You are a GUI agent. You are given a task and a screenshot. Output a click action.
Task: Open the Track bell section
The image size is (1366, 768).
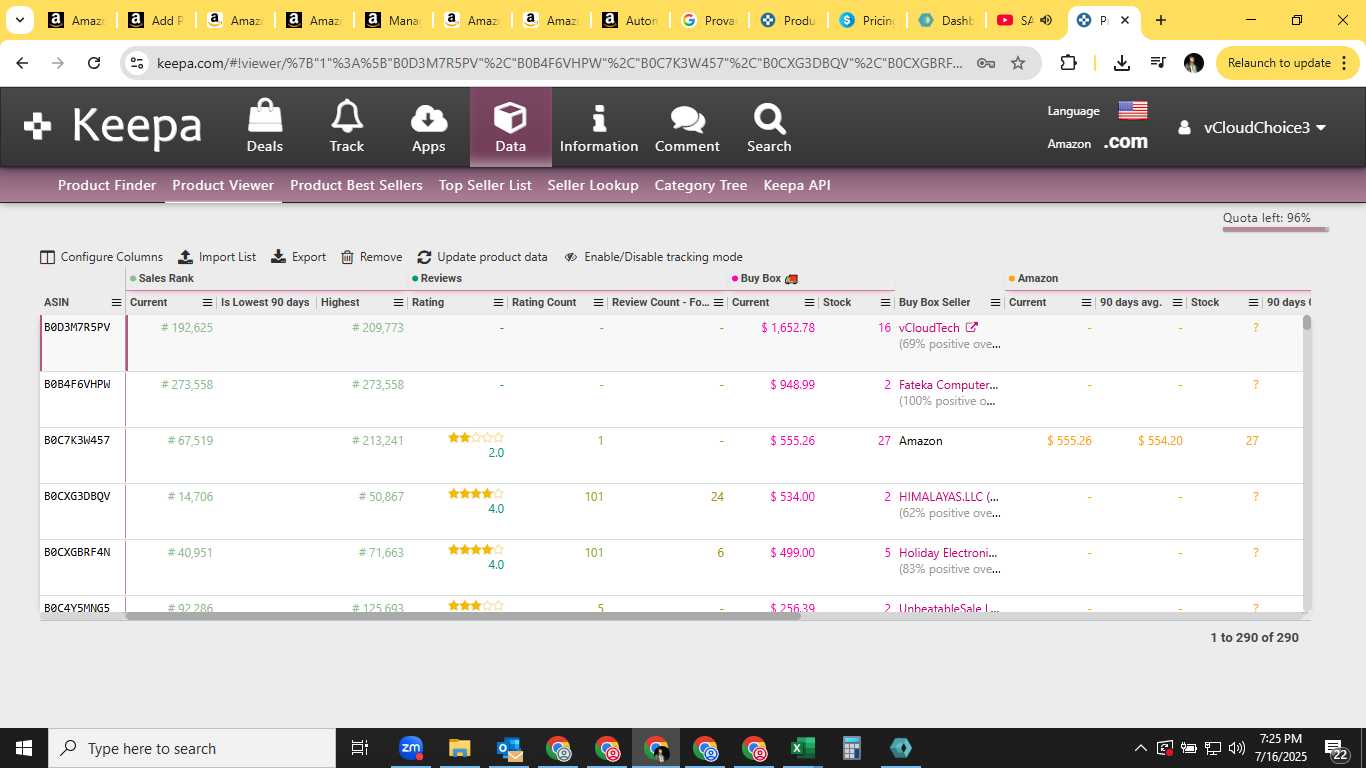(x=347, y=126)
